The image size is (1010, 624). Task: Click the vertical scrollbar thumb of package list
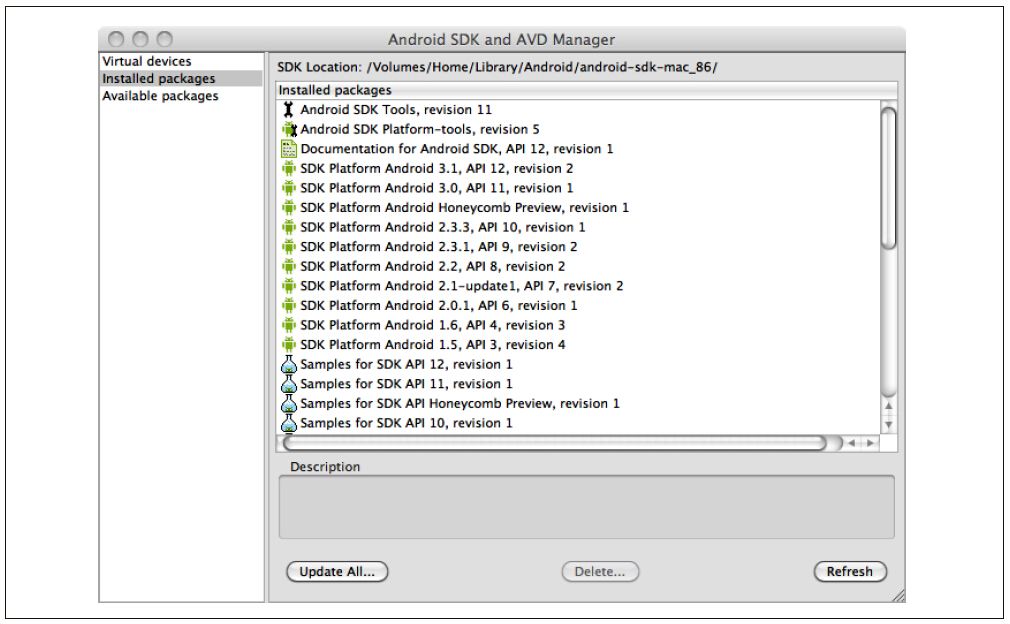click(888, 178)
